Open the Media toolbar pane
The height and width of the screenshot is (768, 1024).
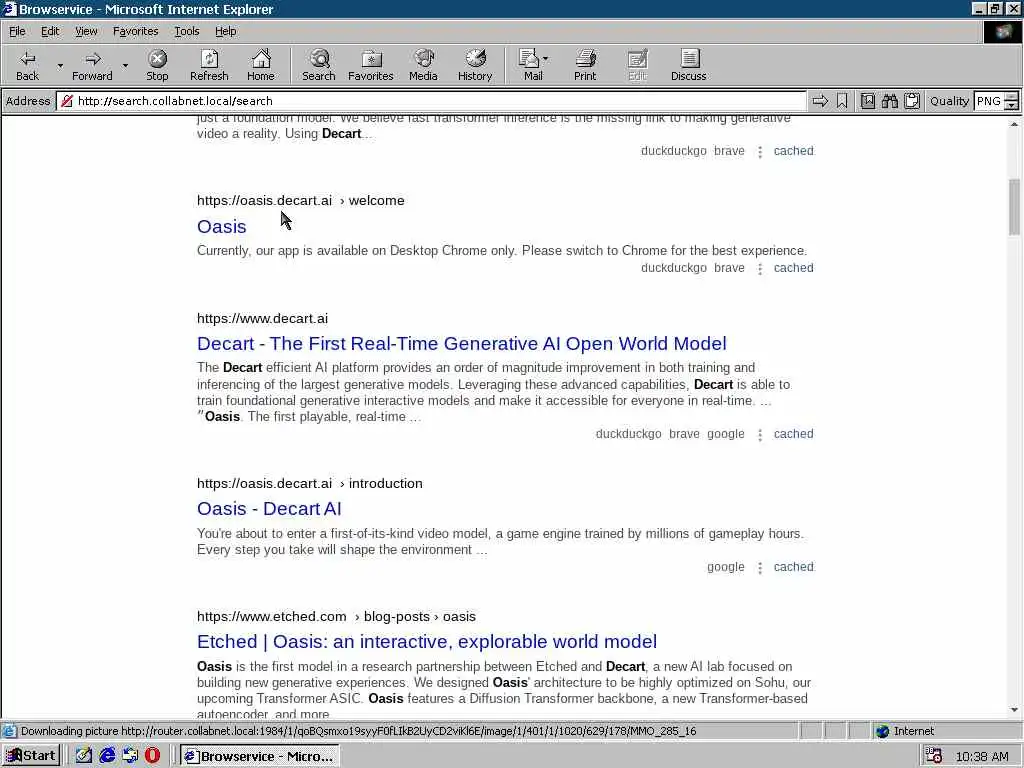pyautogui.click(x=423, y=65)
